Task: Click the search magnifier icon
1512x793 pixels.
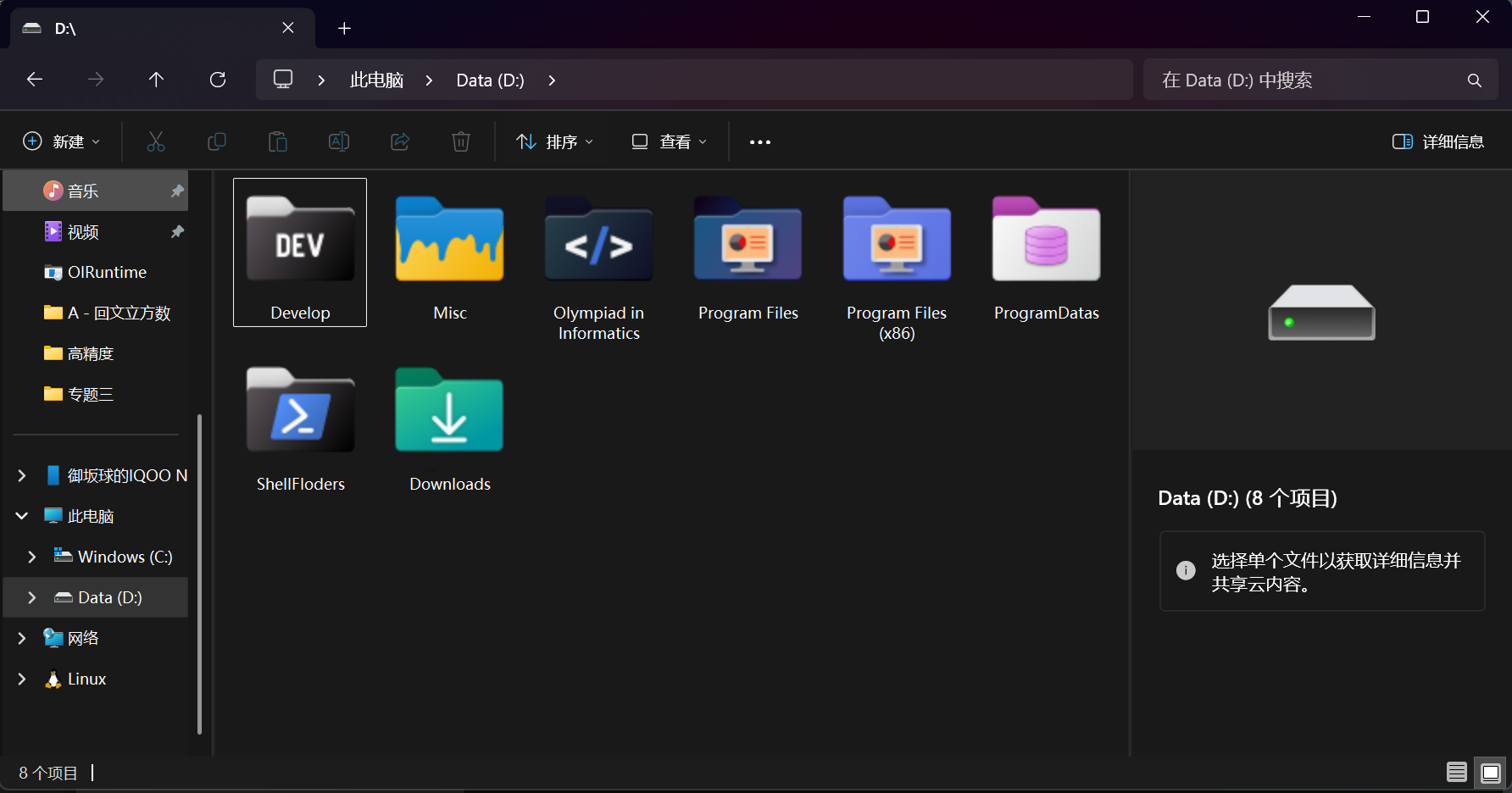Action: click(1475, 80)
